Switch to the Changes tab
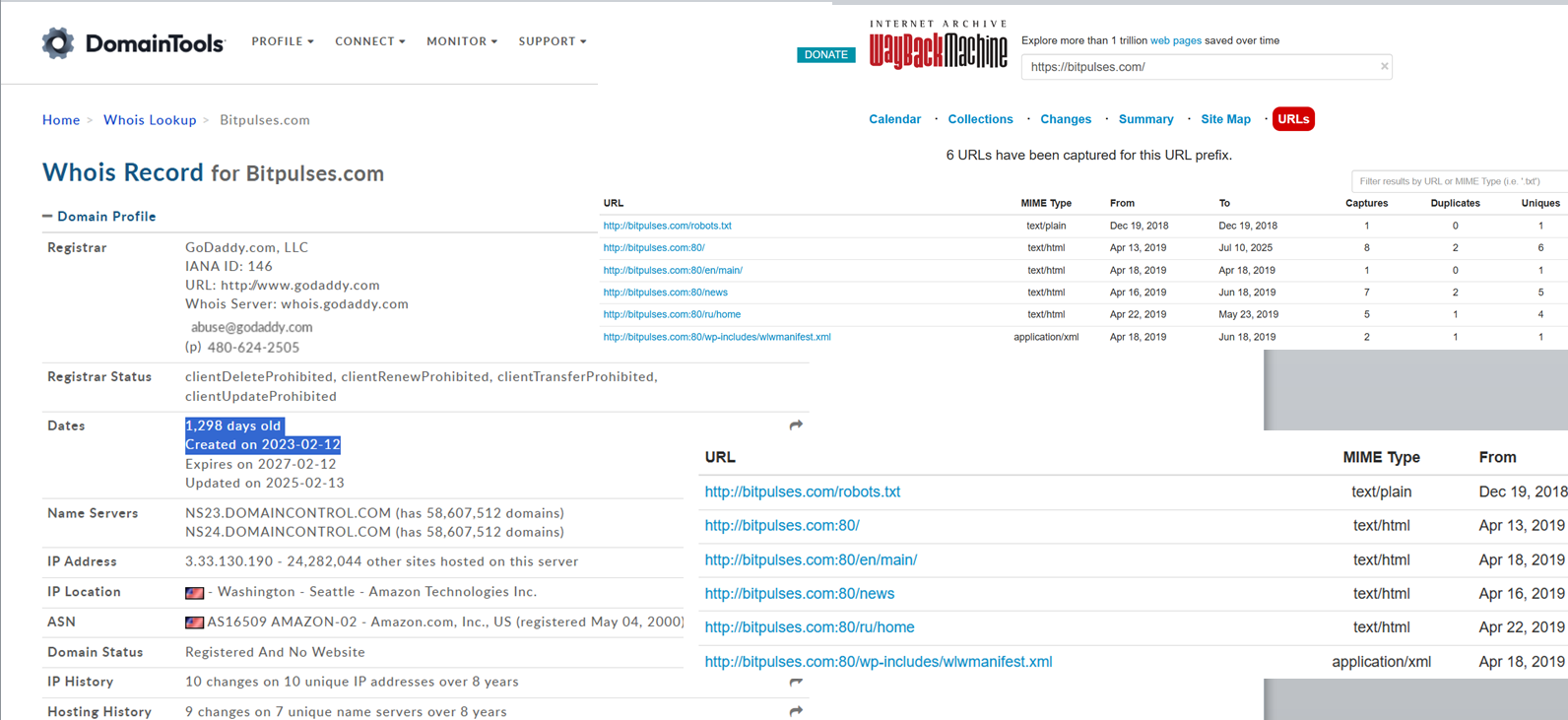The width and height of the screenshot is (1568, 720). coord(1066,119)
